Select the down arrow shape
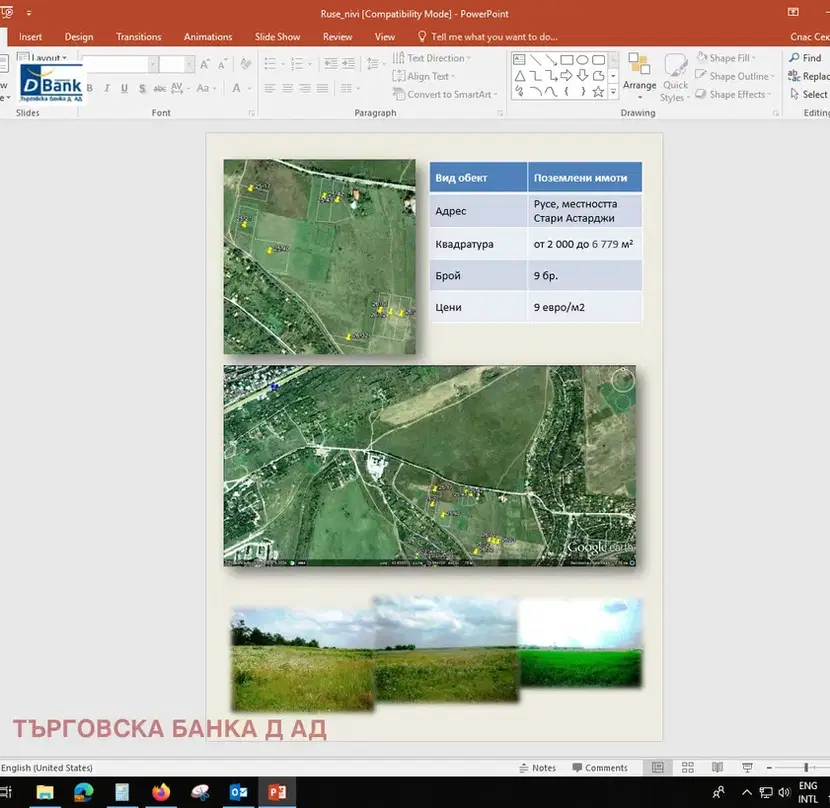The width and height of the screenshot is (830, 808). pos(582,75)
